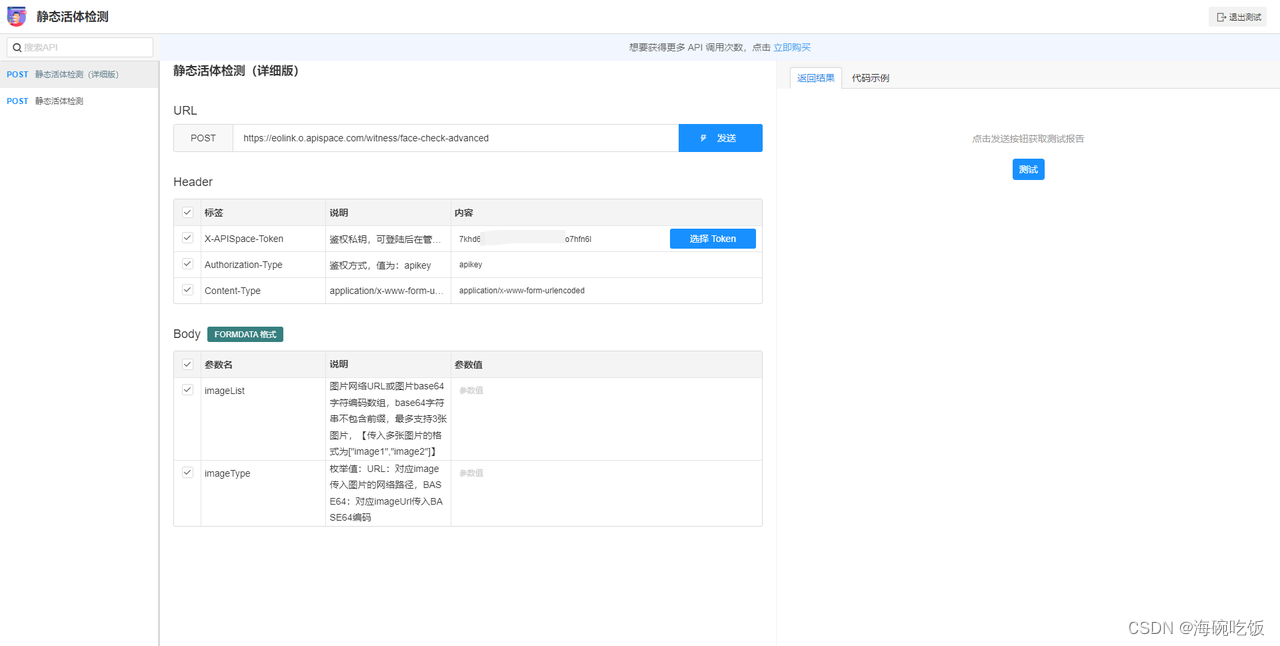
Task: Select the 返回结果 tab
Action: pos(815,77)
